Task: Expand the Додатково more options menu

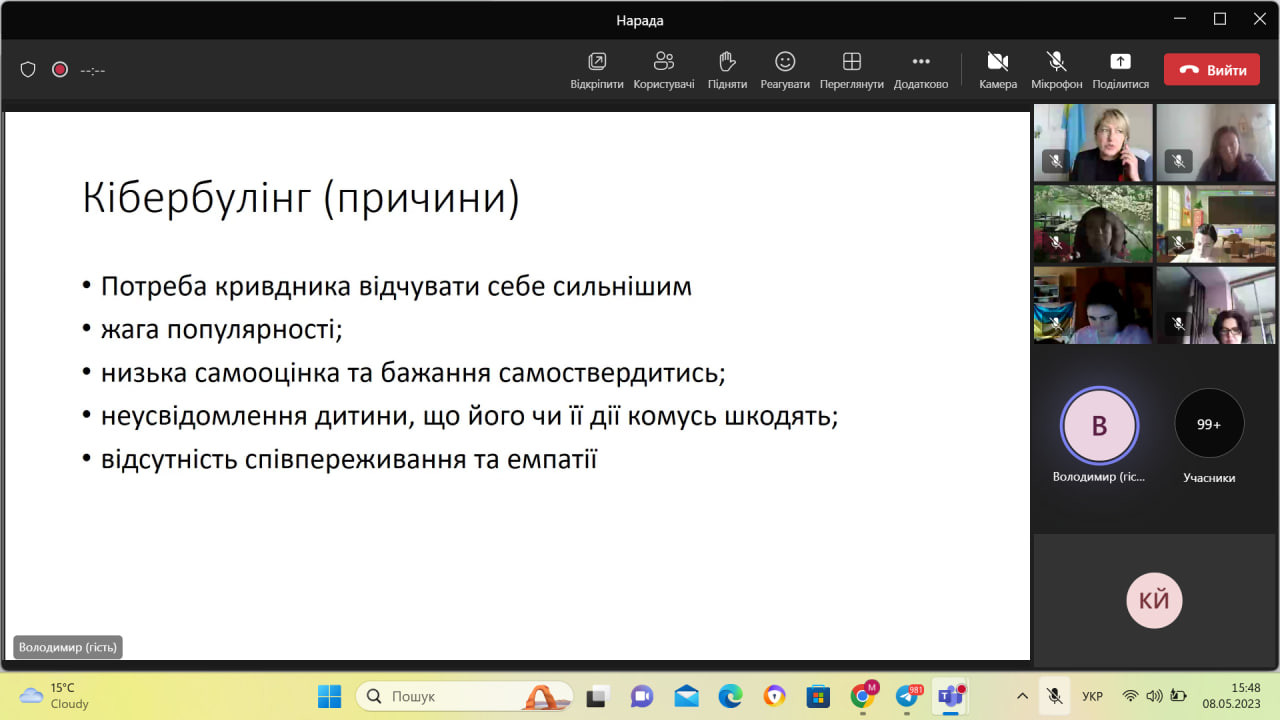Action: click(x=920, y=69)
